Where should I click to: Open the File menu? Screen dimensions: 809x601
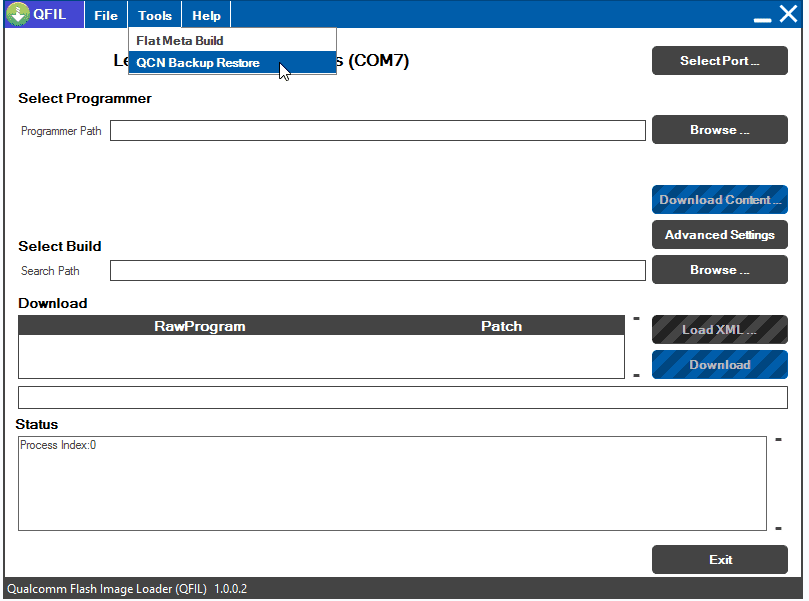106,15
